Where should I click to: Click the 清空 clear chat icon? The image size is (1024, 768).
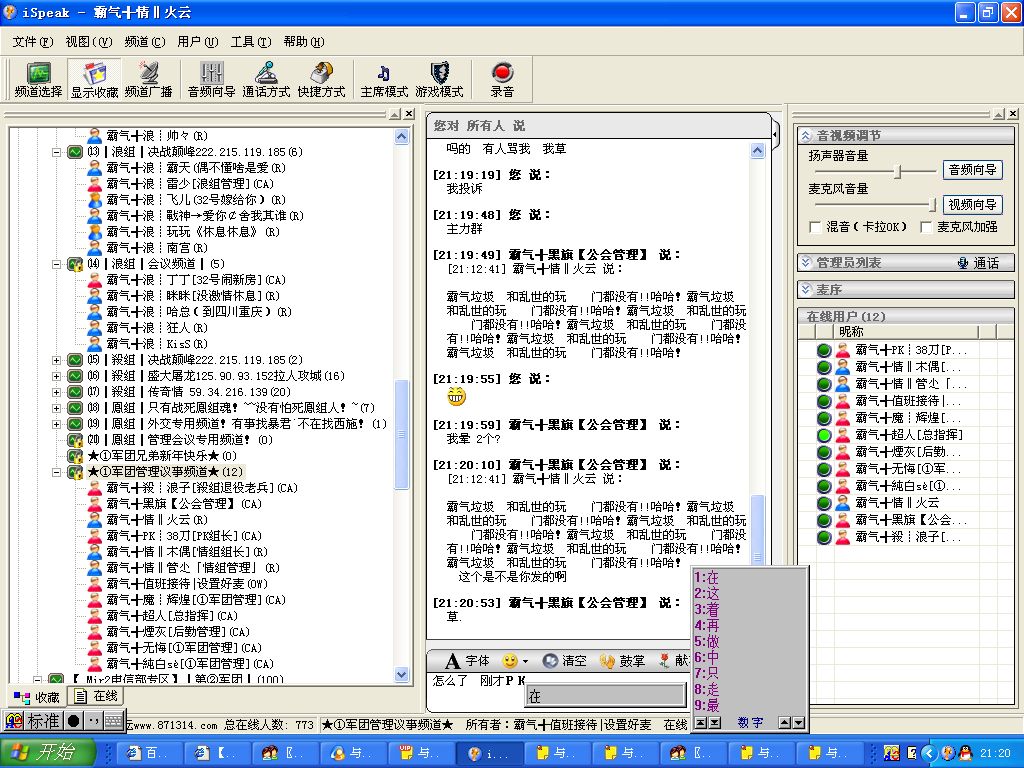(565, 661)
